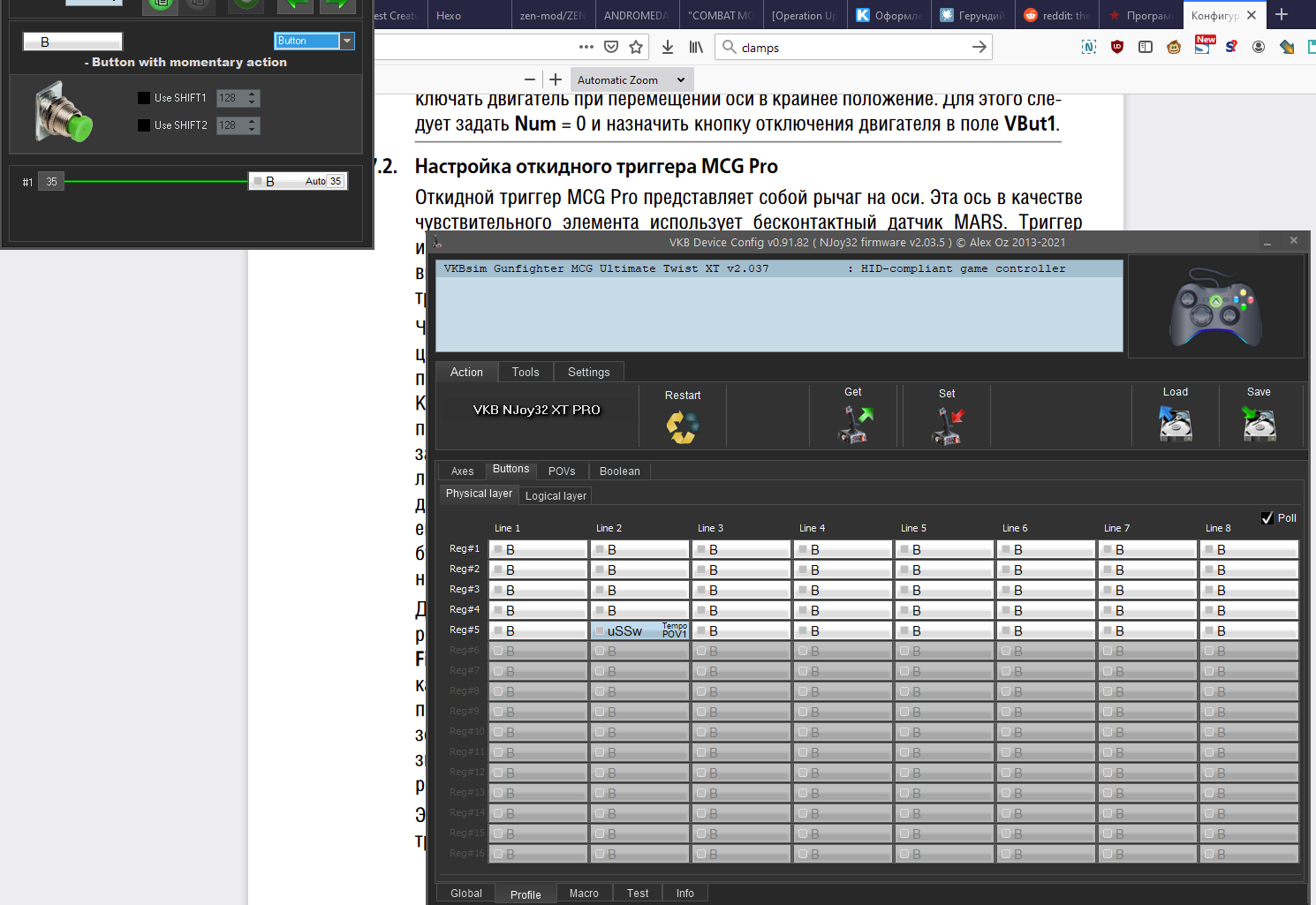The height and width of the screenshot is (905, 1316).
Task: Tick the uSSw cell checkbox
Action: tap(600, 630)
